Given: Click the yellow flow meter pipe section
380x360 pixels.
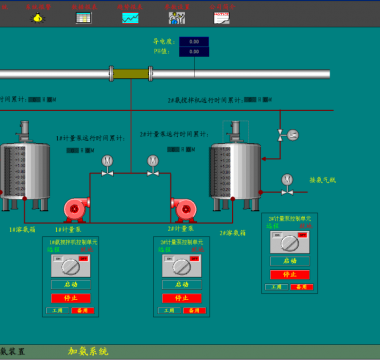Looking at the screenshot, I should pos(131,74).
